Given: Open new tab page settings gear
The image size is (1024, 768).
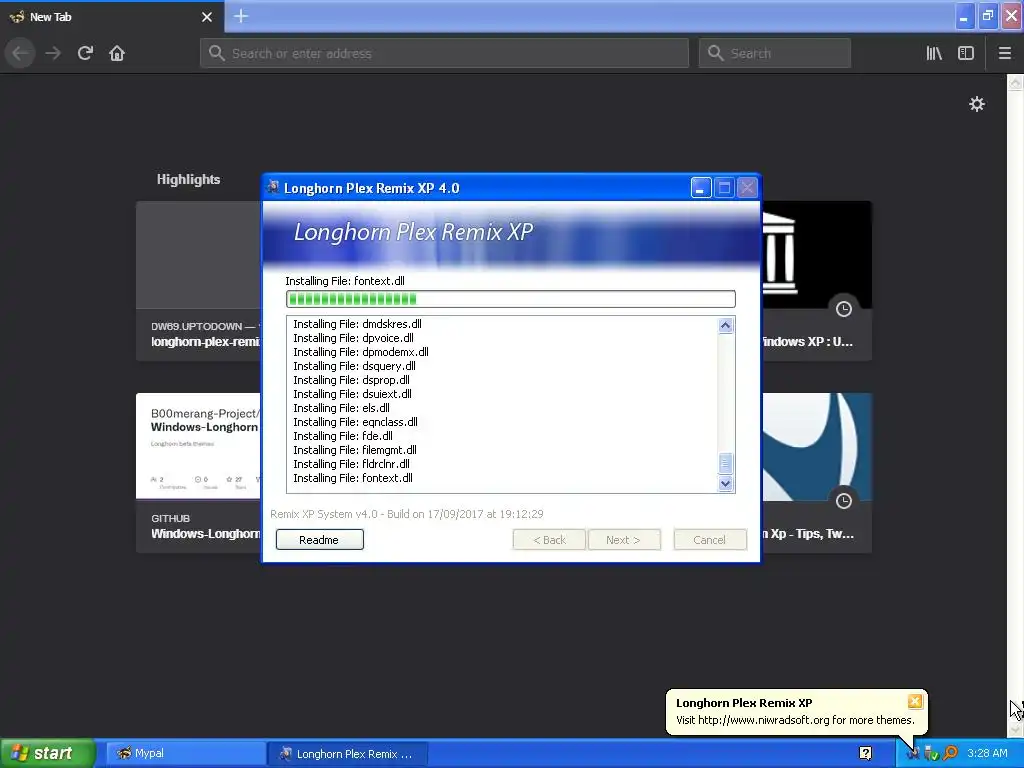Looking at the screenshot, I should pyautogui.click(x=976, y=104).
